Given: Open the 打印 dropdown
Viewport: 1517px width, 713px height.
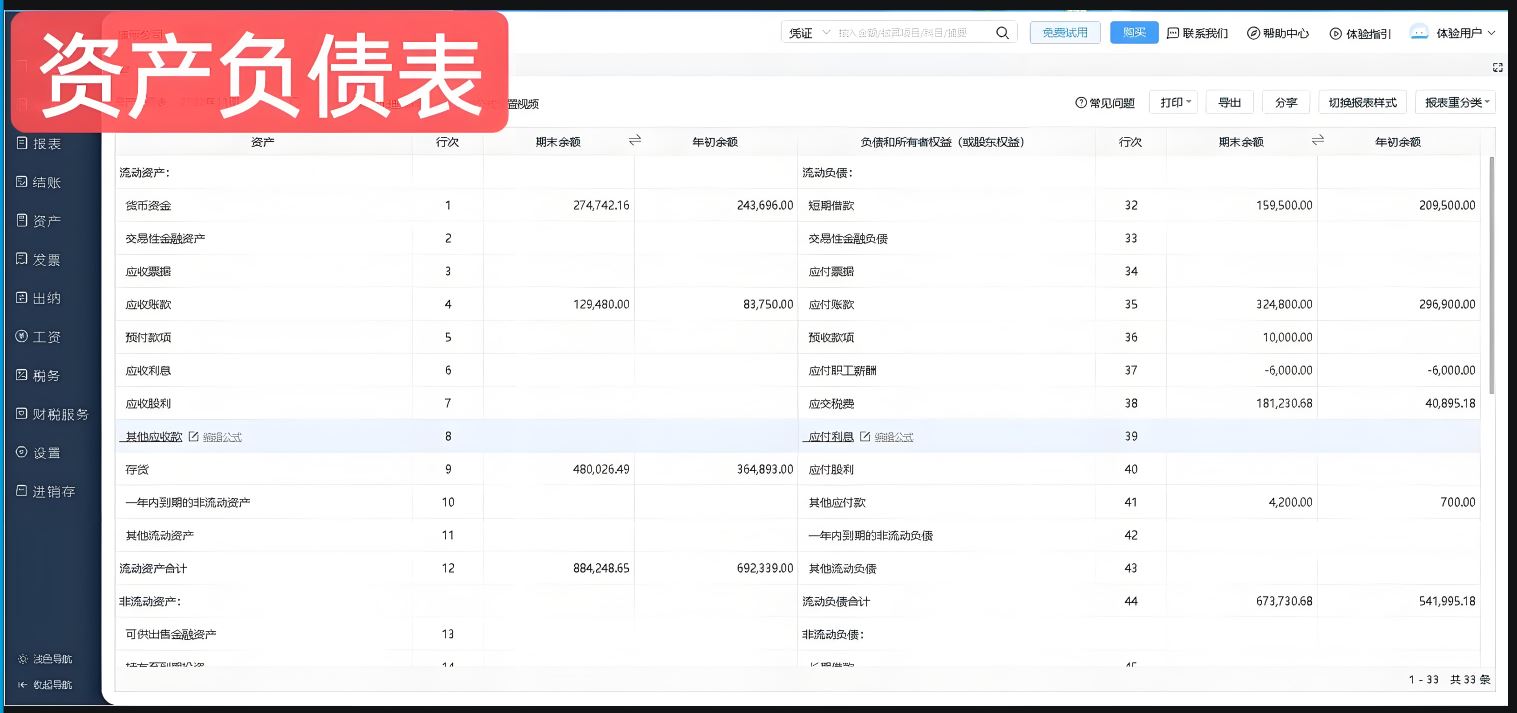Looking at the screenshot, I should [x=1173, y=102].
